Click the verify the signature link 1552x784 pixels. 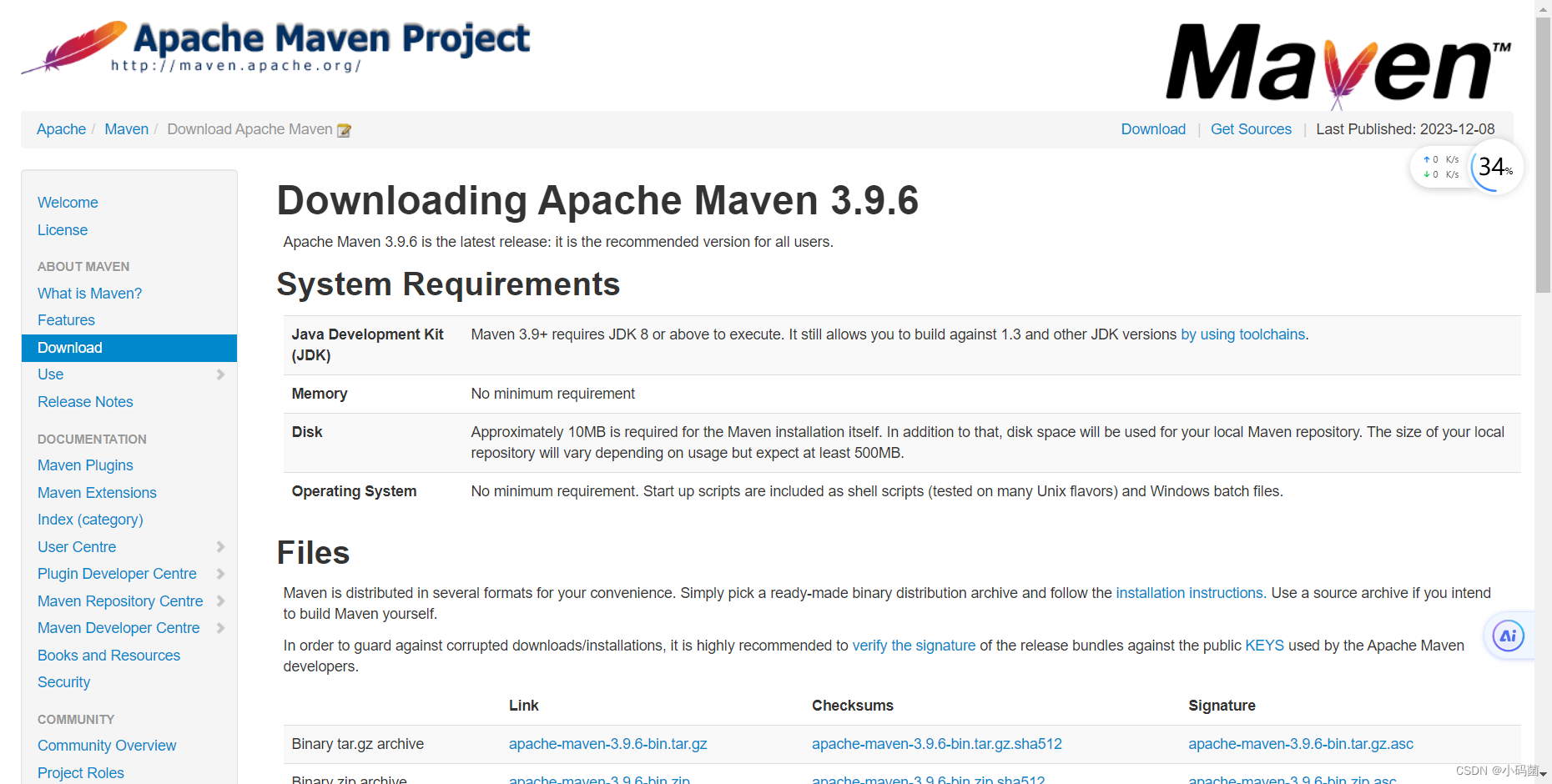point(914,645)
